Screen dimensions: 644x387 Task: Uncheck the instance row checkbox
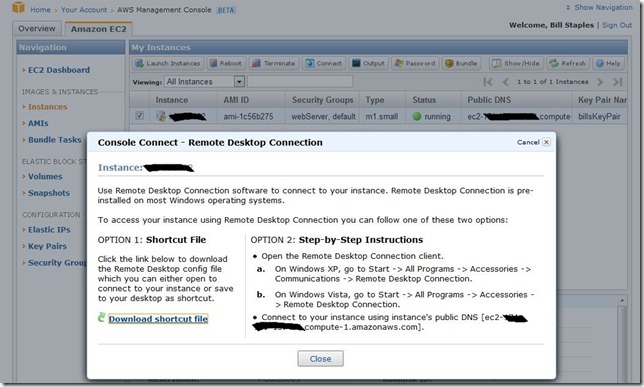[140, 115]
